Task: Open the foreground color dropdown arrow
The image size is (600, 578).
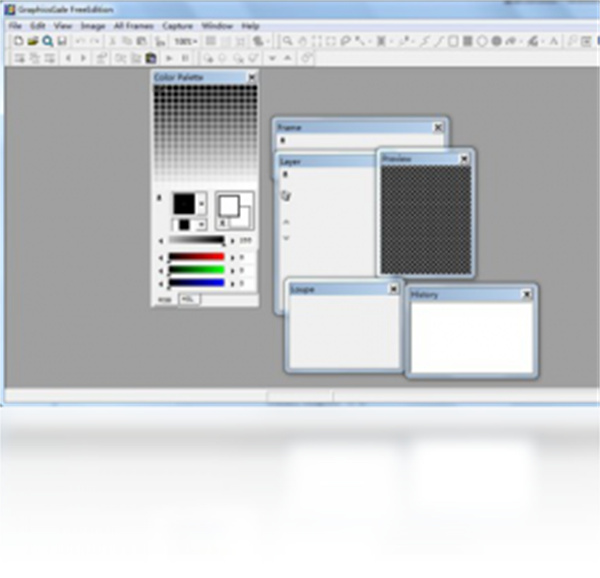Action: click(202, 204)
